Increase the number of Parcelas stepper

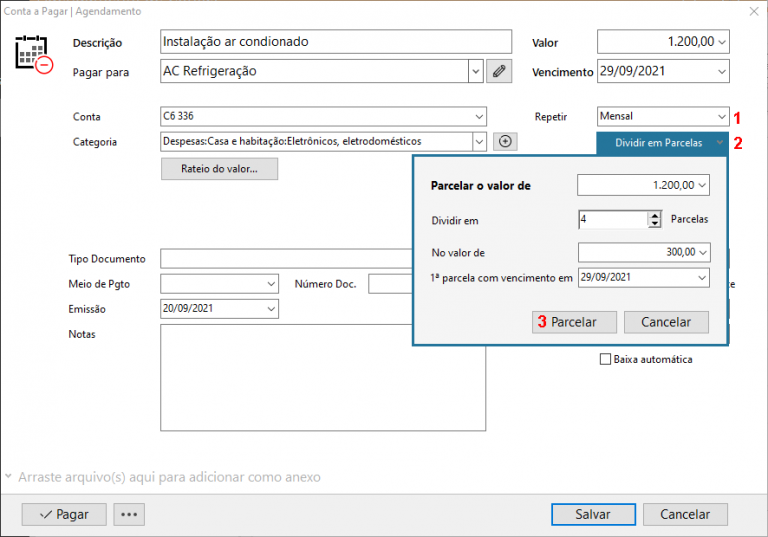pos(655,215)
